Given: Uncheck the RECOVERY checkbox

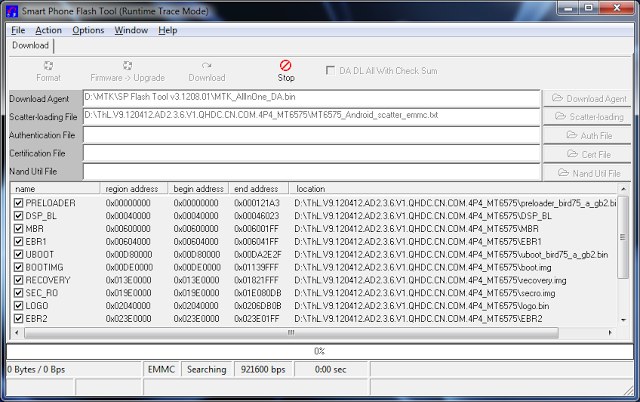Looking at the screenshot, I should (x=18, y=280).
